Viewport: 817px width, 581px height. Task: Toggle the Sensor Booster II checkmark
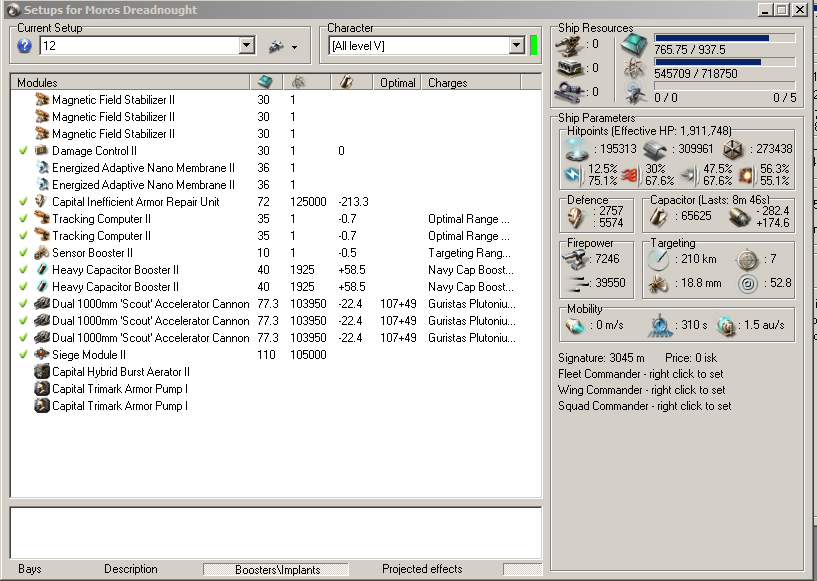point(23,253)
